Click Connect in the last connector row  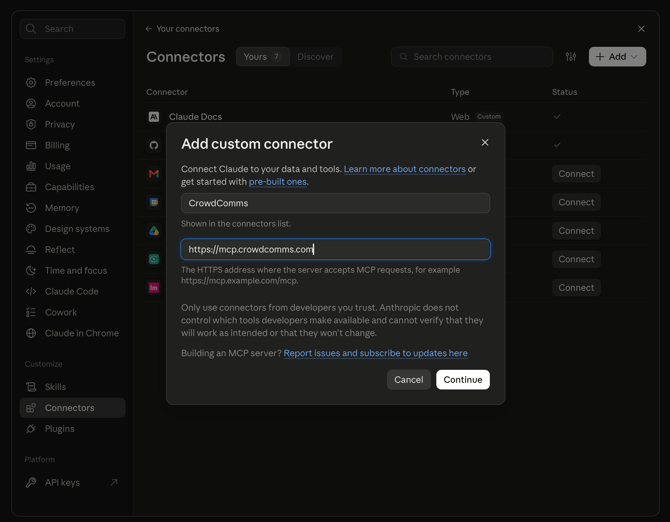coord(576,287)
